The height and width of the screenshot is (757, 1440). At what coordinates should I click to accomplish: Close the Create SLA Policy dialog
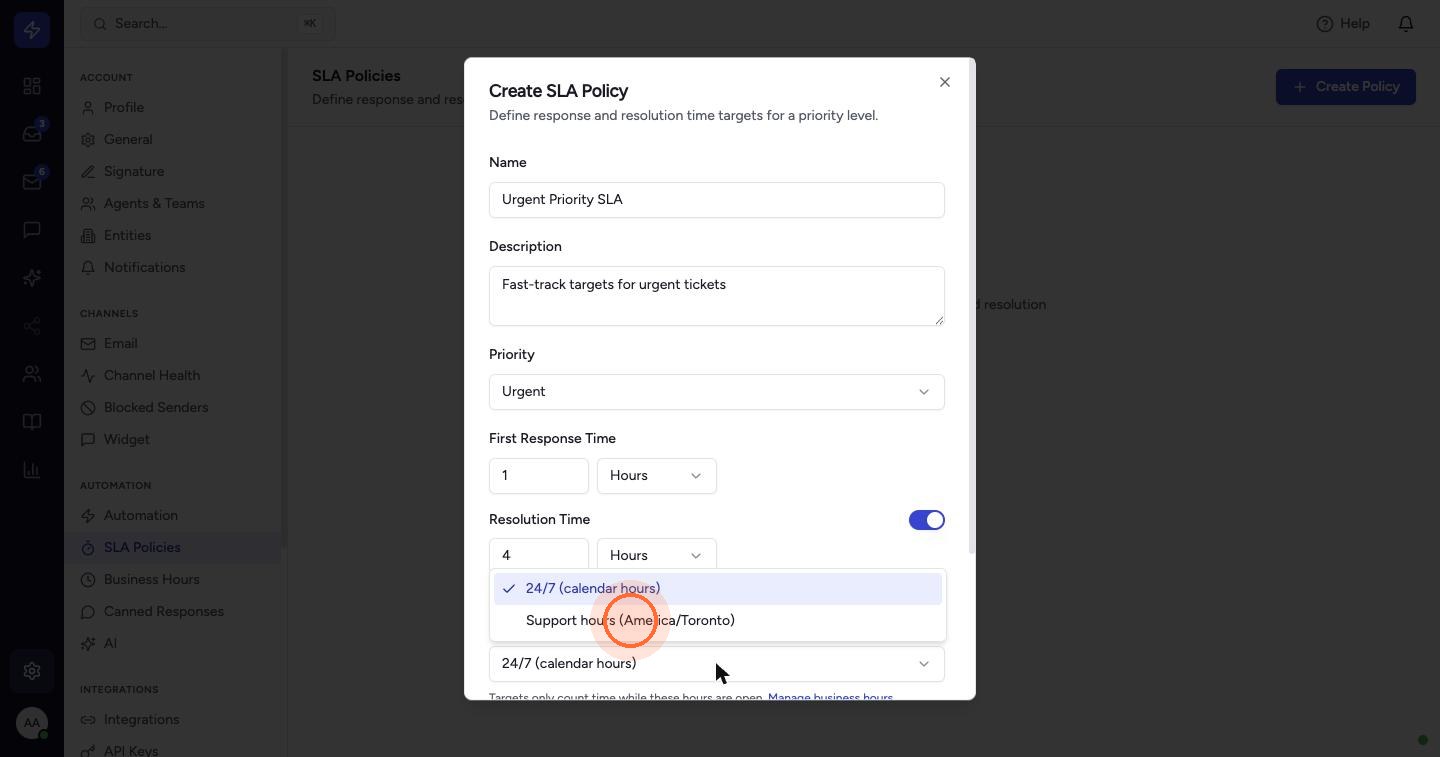point(945,82)
